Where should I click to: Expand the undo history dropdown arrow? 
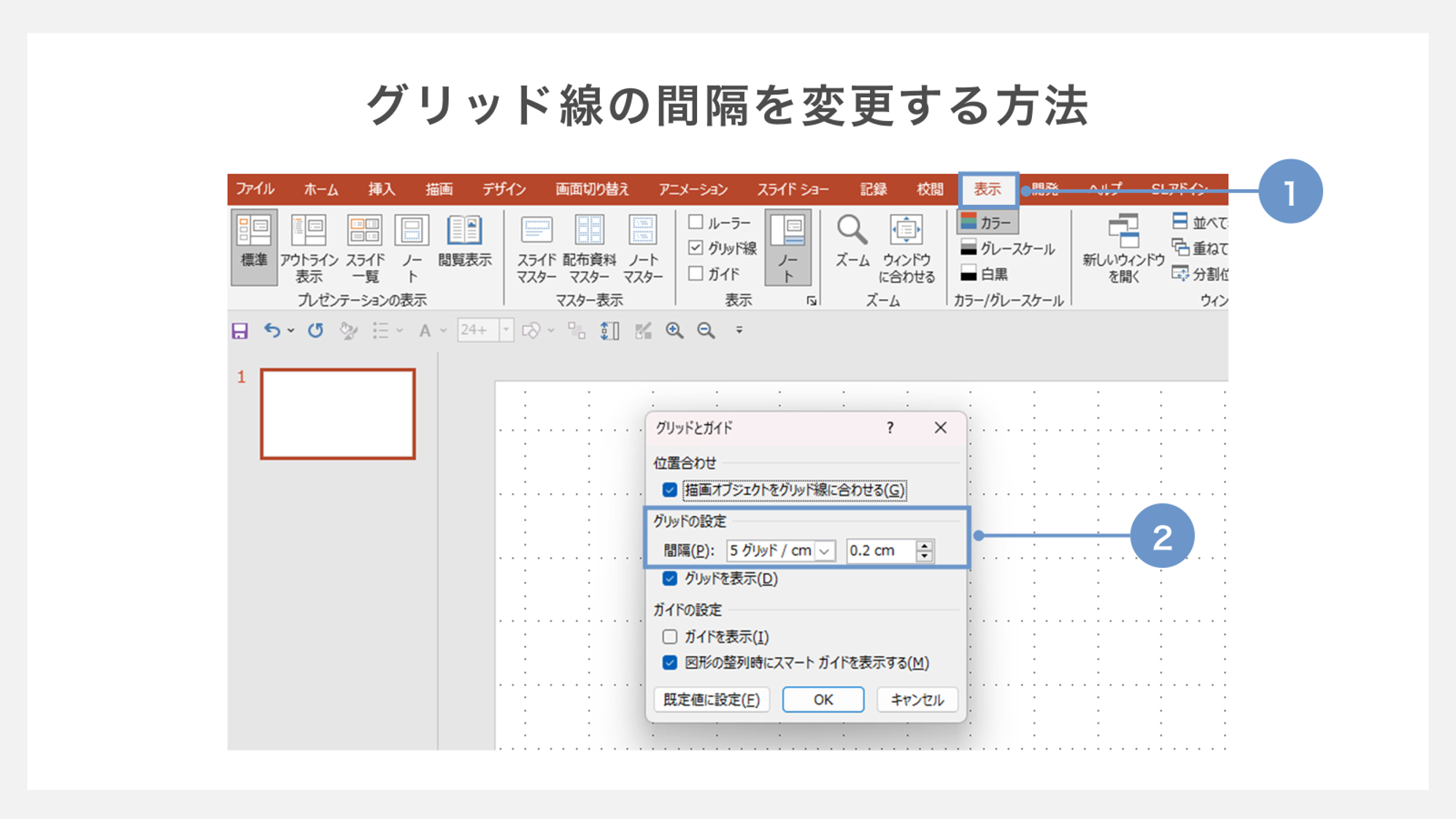(290, 331)
